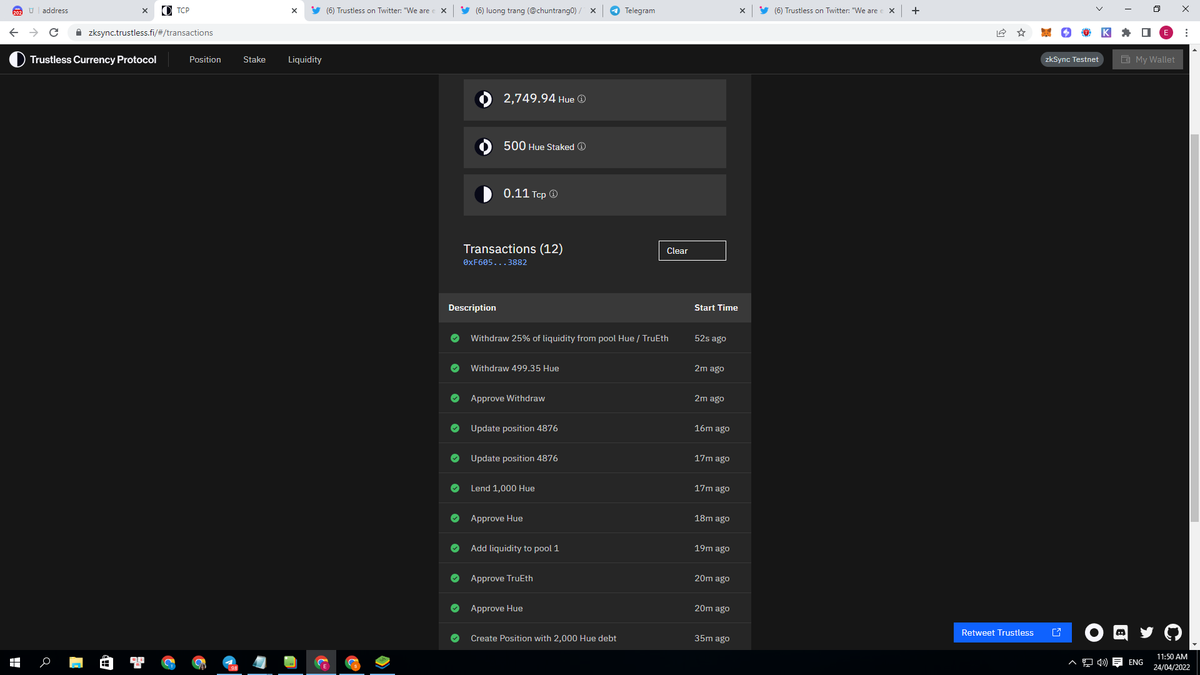
Task: Open the Chrome profile avatar E
Action: pyautogui.click(x=1164, y=32)
